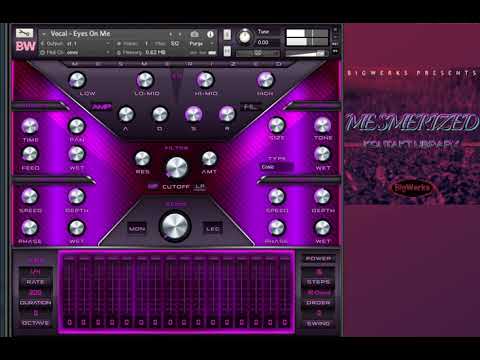Click PHASE knob in lower-left effect section
This screenshot has height=360, width=480.
(x=30, y=228)
